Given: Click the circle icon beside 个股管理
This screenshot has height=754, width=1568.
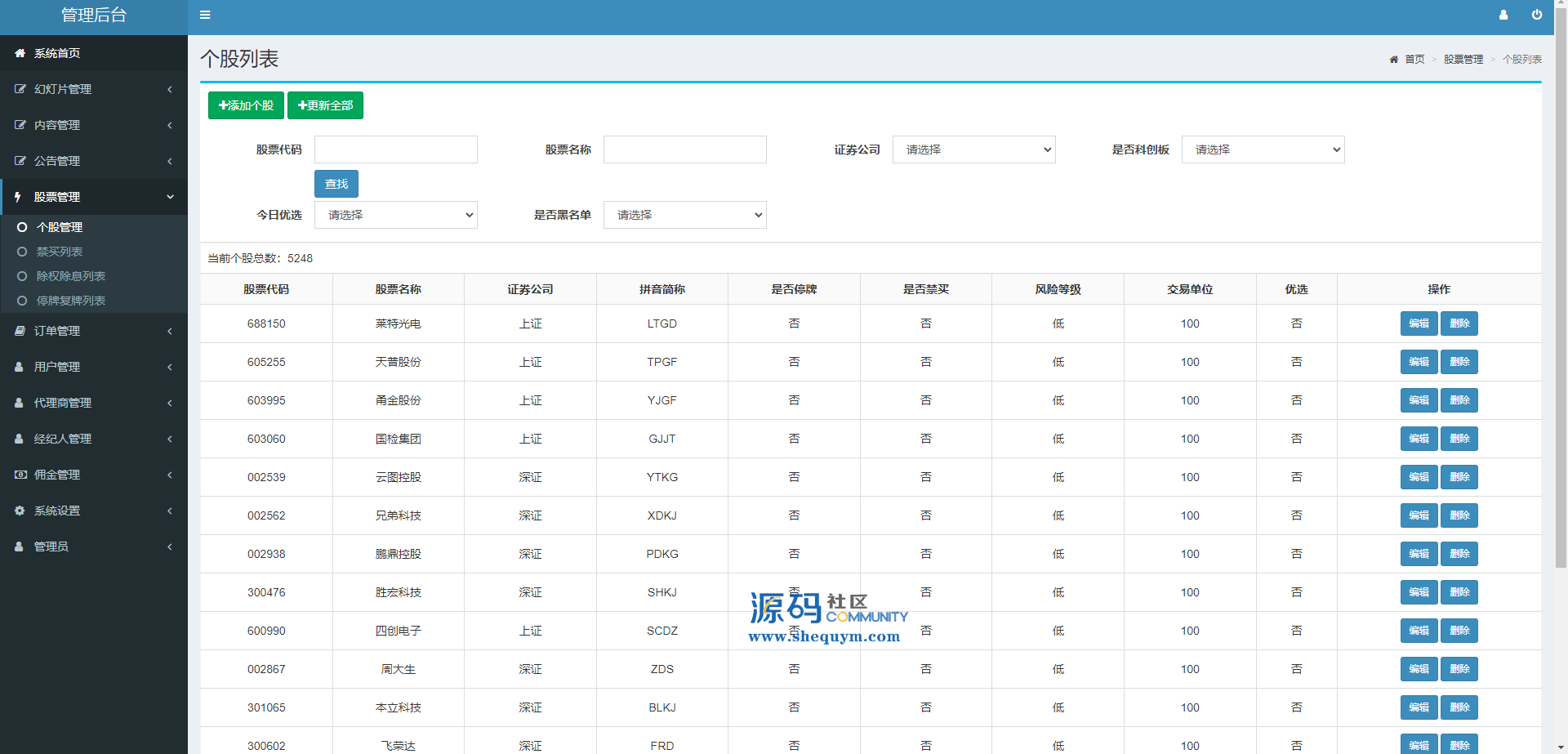Looking at the screenshot, I should 22,227.
